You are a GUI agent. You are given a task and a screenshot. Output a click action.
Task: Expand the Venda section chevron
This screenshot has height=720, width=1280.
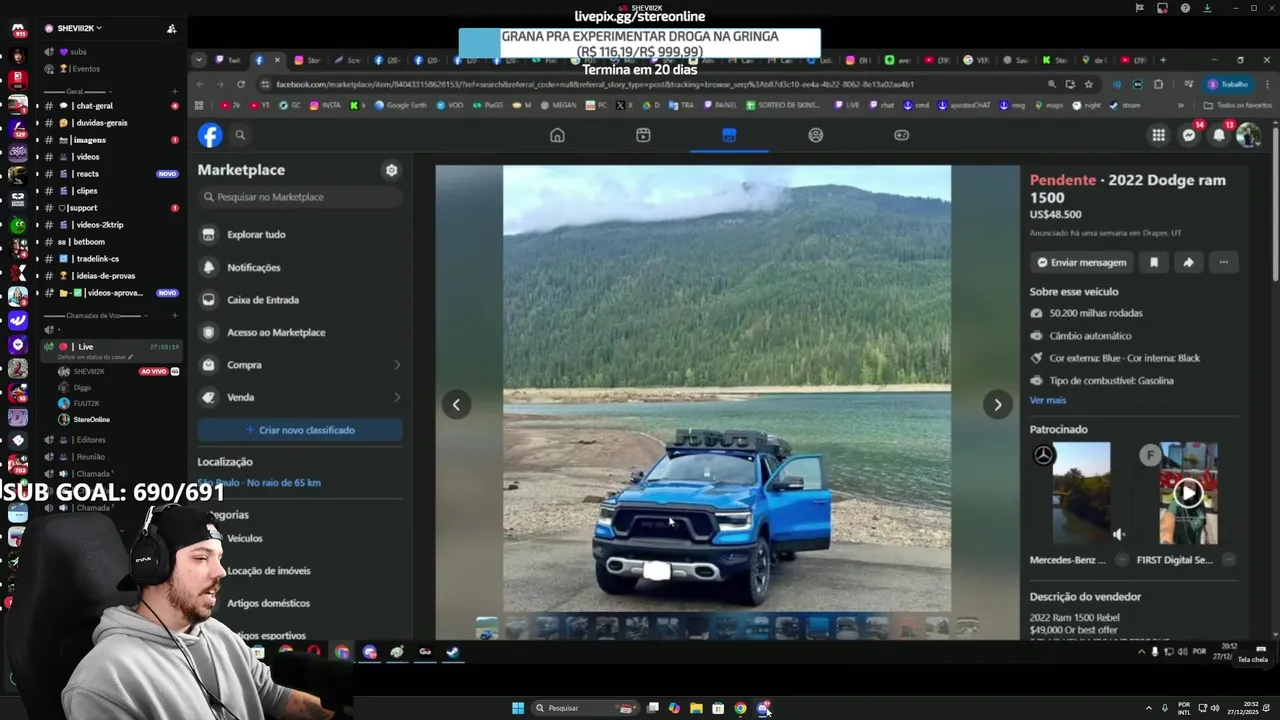click(397, 397)
